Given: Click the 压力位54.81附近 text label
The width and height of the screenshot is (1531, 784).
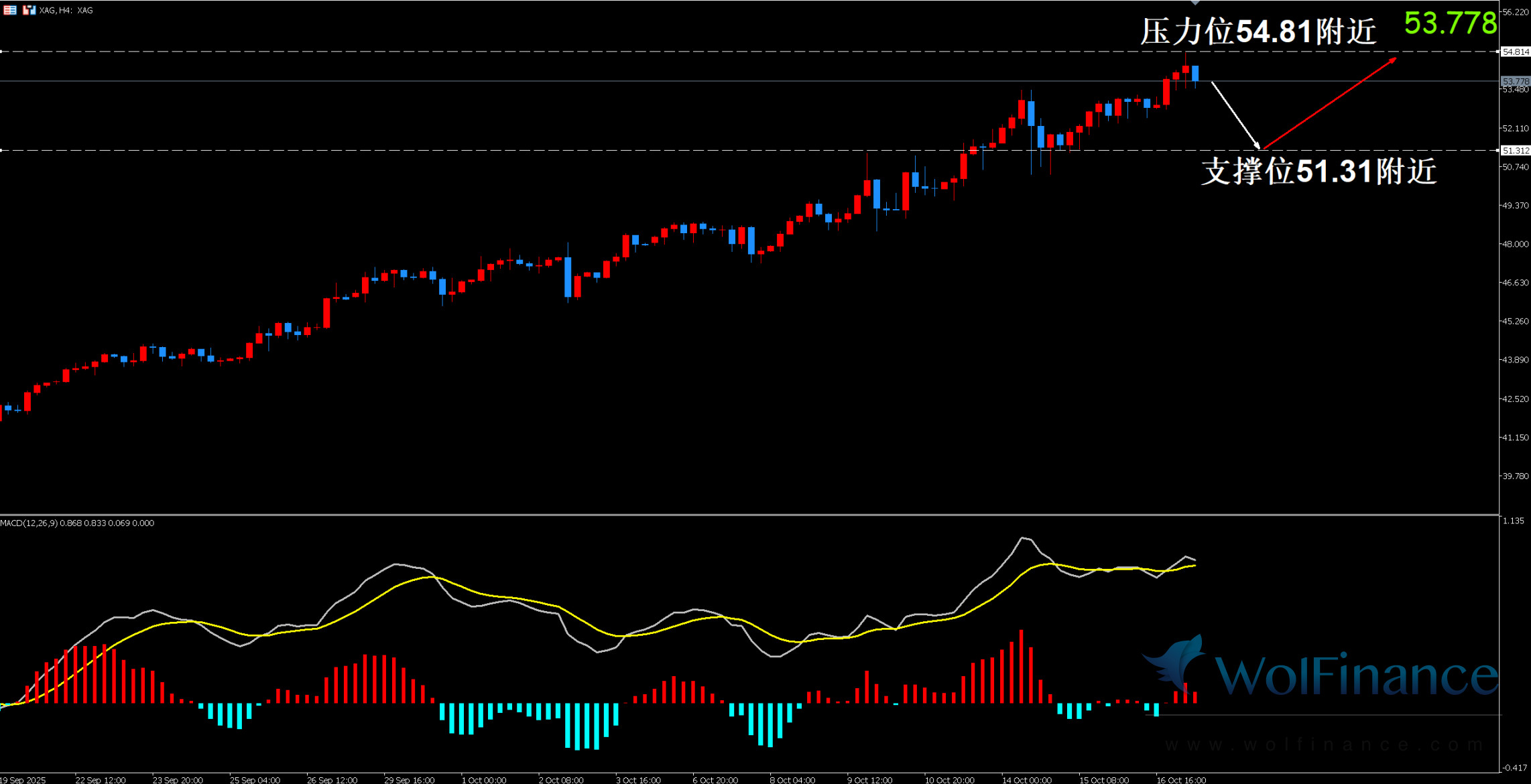Looking at the screenshot, I should click(1258, 31).
